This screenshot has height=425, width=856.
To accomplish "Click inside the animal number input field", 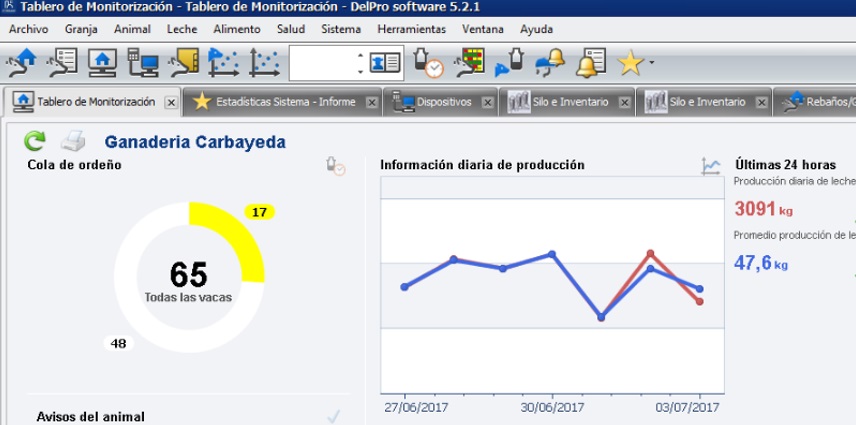I will (322, 64).
